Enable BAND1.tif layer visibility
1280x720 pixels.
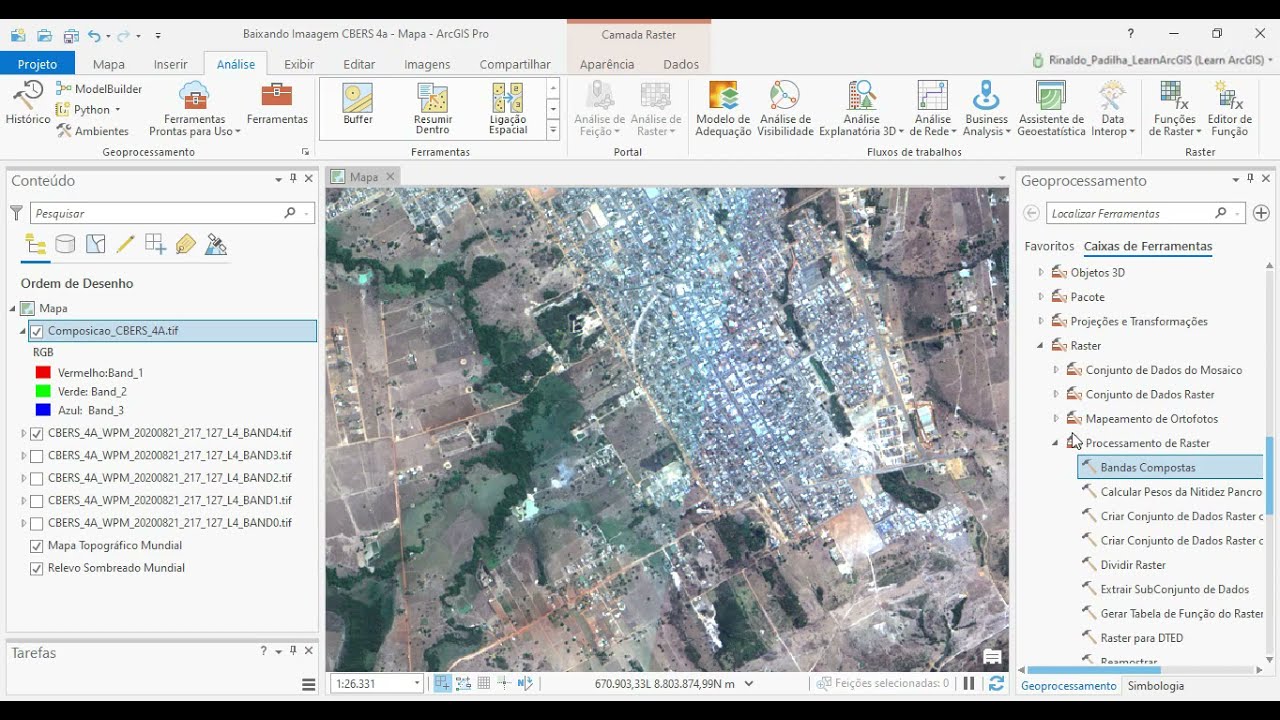click(37, 501)
